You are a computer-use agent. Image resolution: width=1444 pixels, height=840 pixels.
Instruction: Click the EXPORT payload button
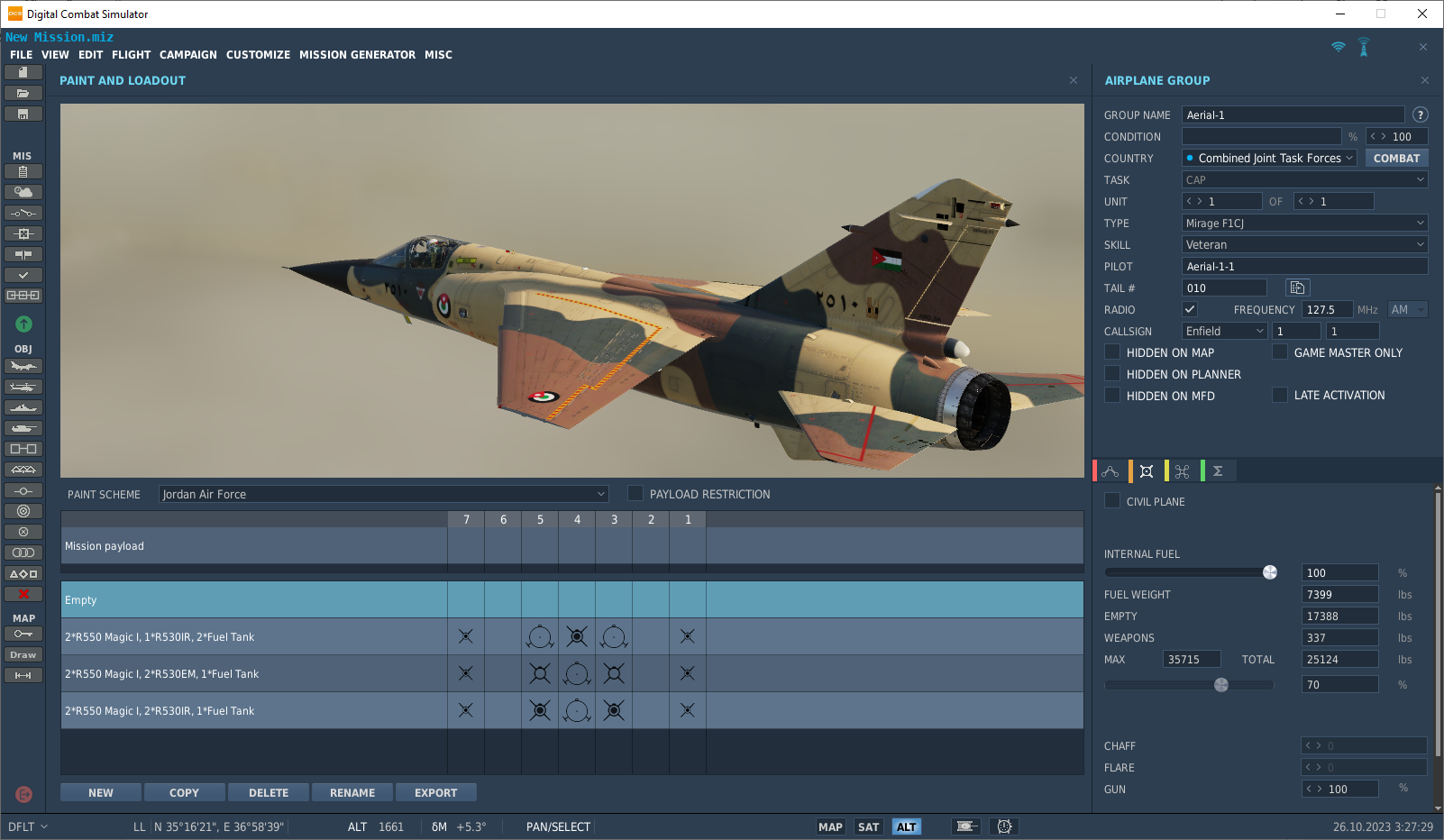click(436, 792)
